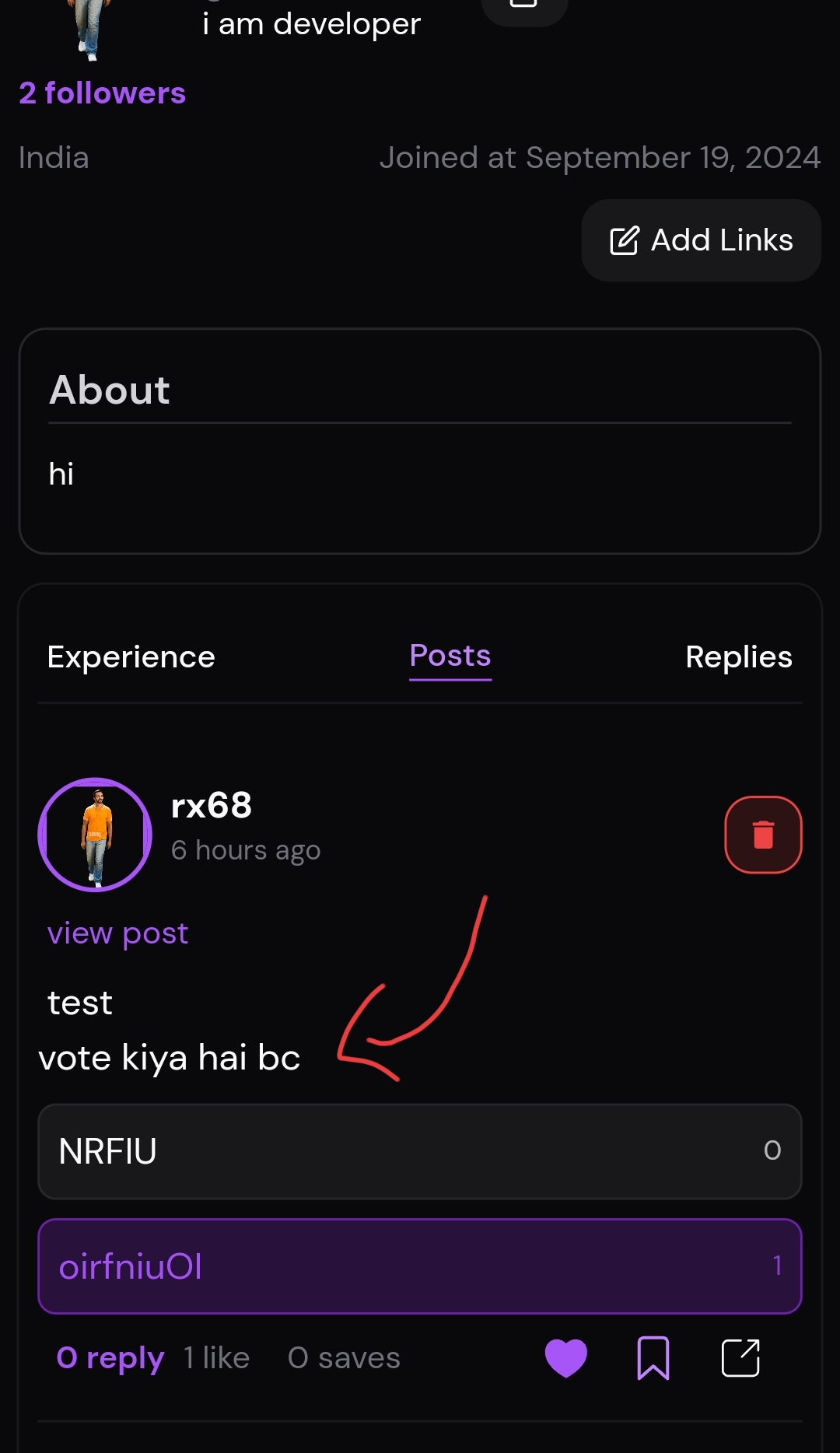View the 2 followers list

103,93
